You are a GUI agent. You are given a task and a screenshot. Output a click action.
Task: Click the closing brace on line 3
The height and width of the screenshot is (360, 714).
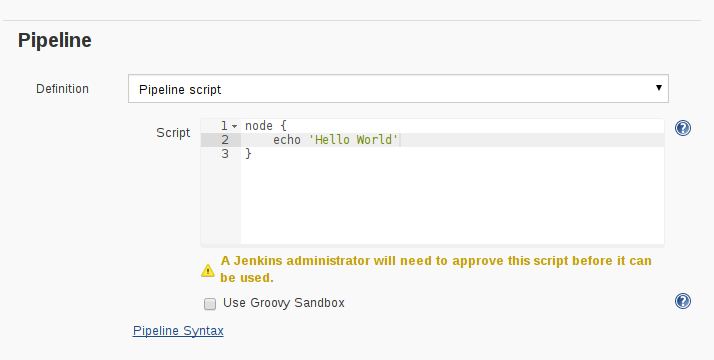[248, 154]
